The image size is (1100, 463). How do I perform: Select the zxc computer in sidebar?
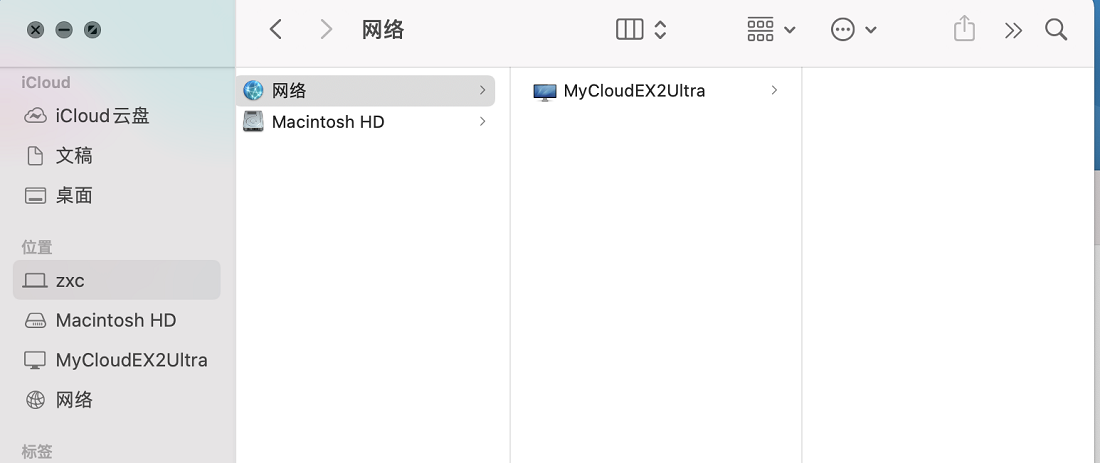[x=116, y=280]
